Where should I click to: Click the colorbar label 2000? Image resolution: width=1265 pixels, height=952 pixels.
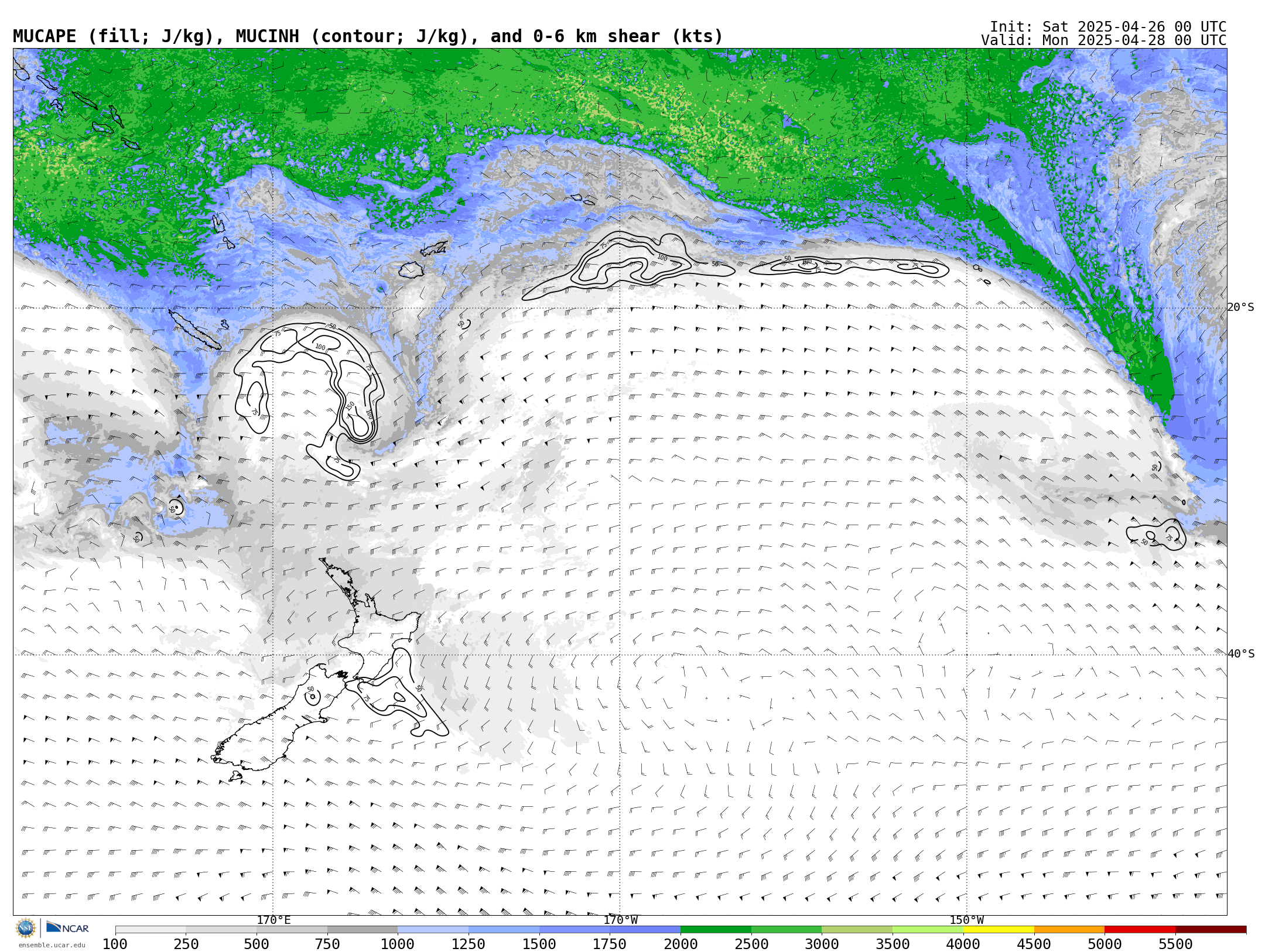coord(681,944)
